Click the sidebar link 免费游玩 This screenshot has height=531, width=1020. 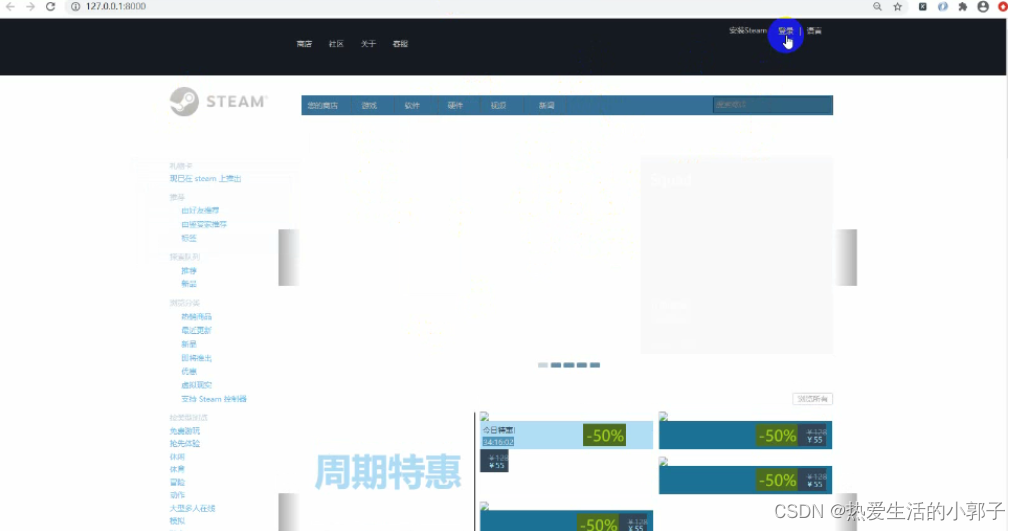pyautogui.click(x=185, y=431)
